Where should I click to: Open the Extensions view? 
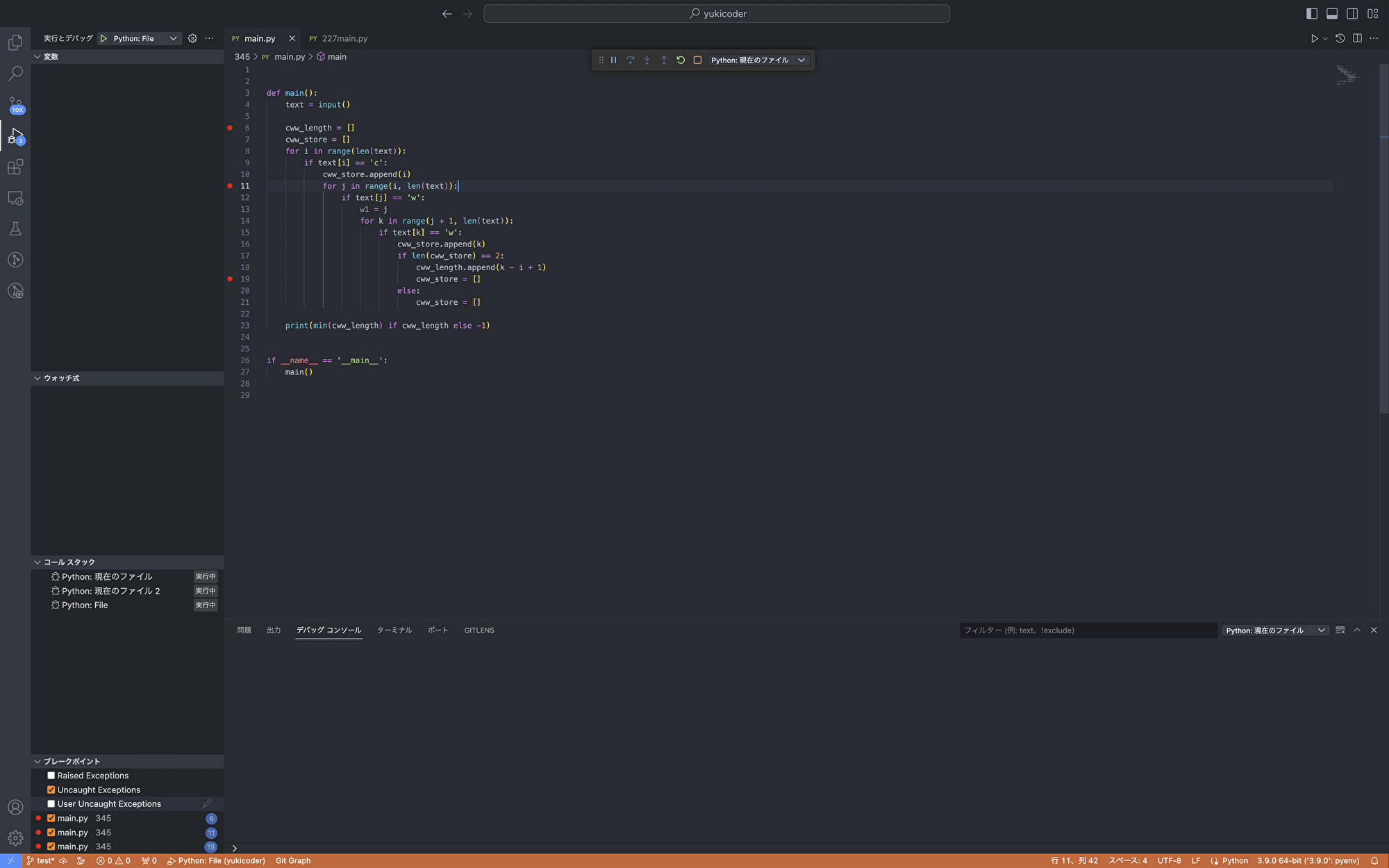[15, 167]
